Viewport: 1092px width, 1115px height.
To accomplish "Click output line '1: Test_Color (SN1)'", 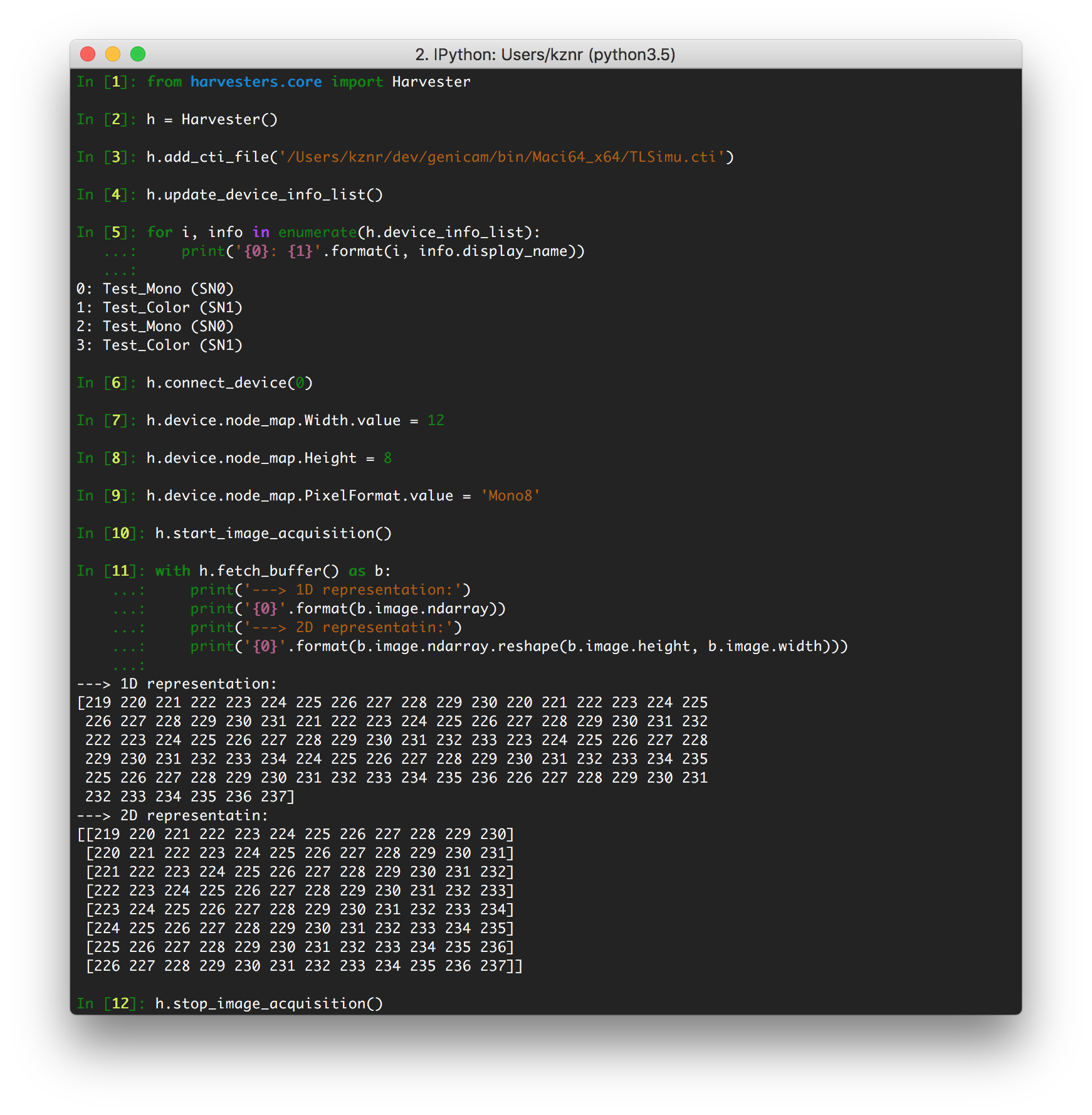I will click(159, 308).
